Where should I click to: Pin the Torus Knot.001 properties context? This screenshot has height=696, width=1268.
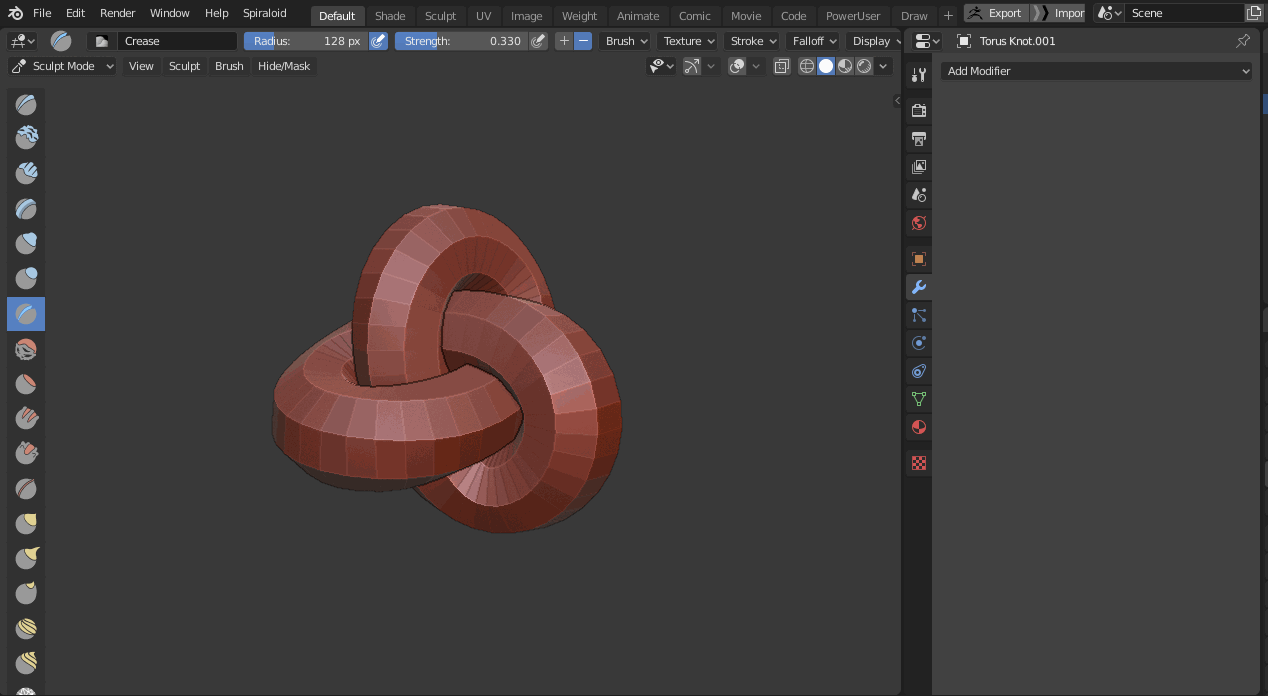coord(1243,41)
